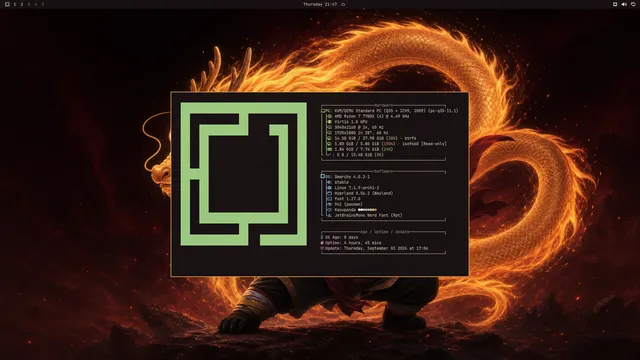Click the icon beside Update line

(x=322, y=248)
